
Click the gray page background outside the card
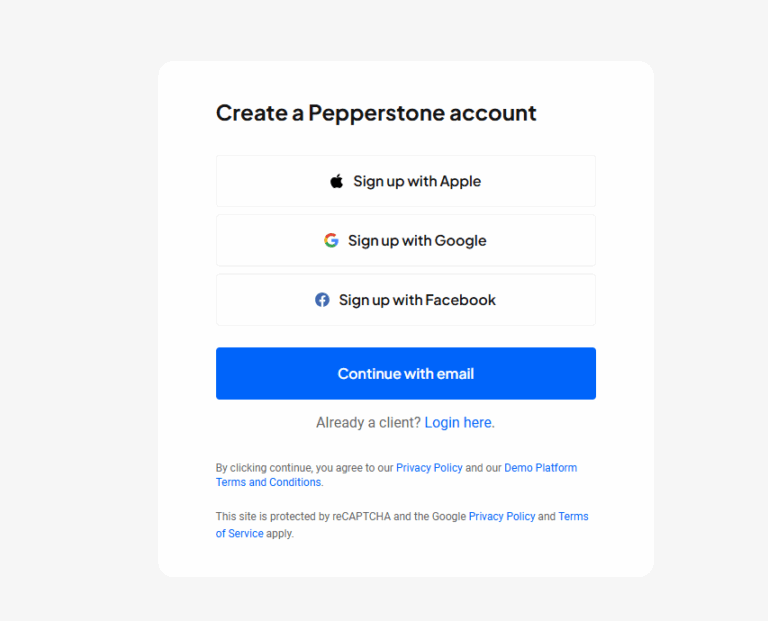pyautogui.click(x=80, y=300)
